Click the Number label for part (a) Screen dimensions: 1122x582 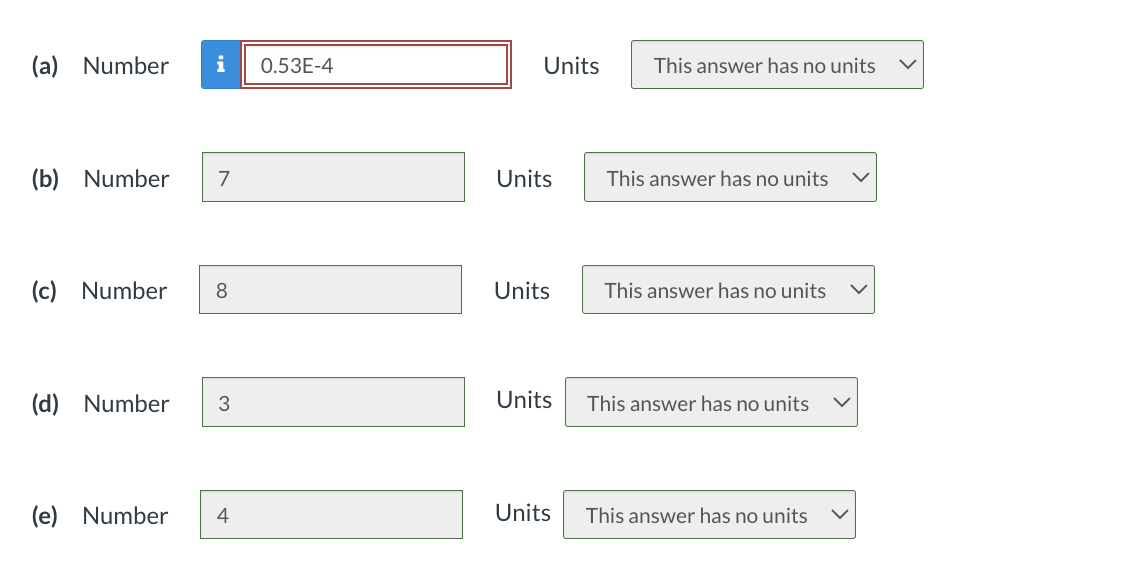click(126, 66)
